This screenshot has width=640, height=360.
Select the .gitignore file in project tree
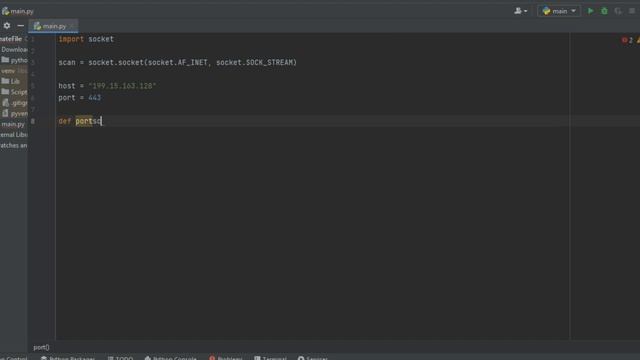[x=15, y=103]
